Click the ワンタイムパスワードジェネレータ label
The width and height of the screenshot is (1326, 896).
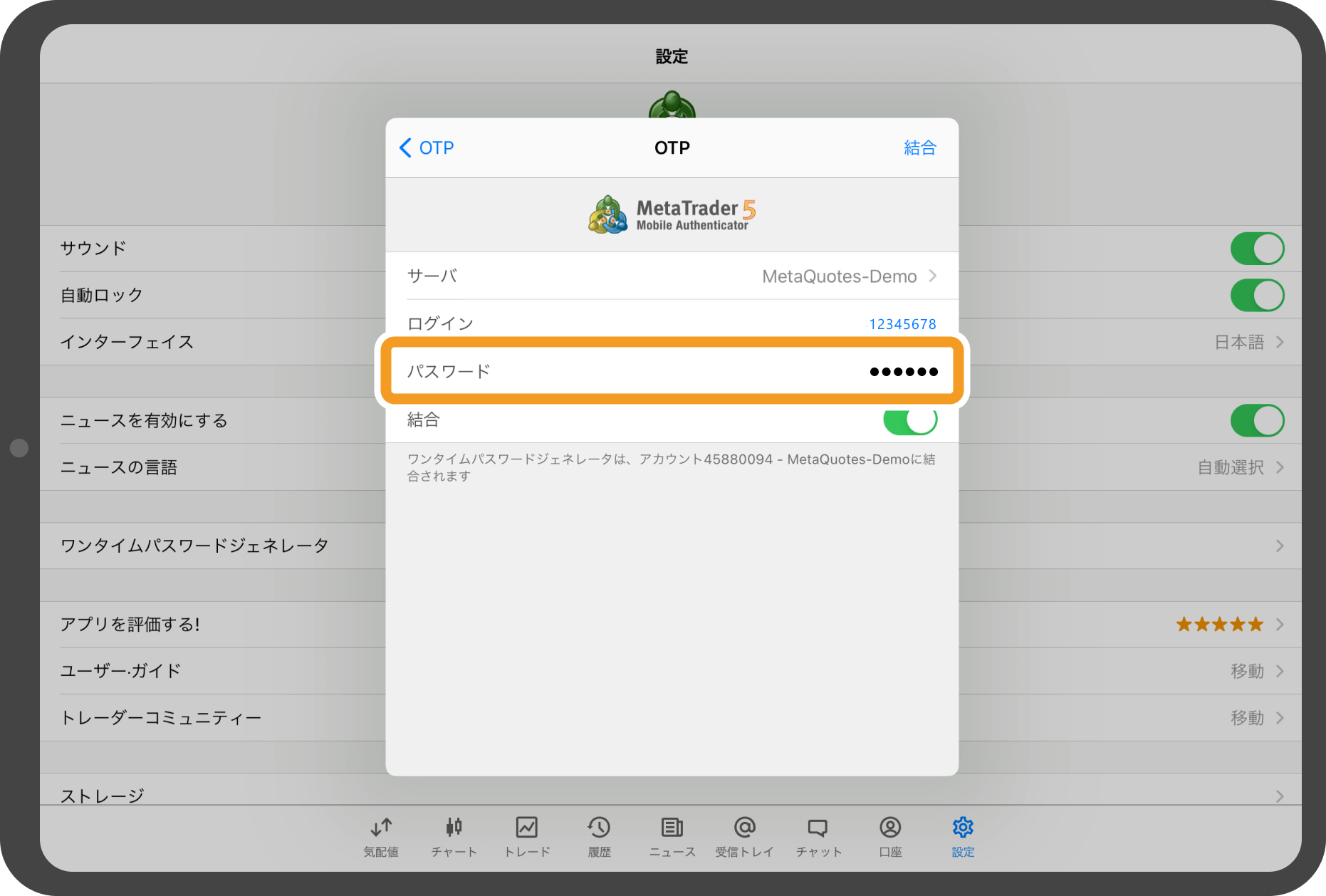click(194, 546)
